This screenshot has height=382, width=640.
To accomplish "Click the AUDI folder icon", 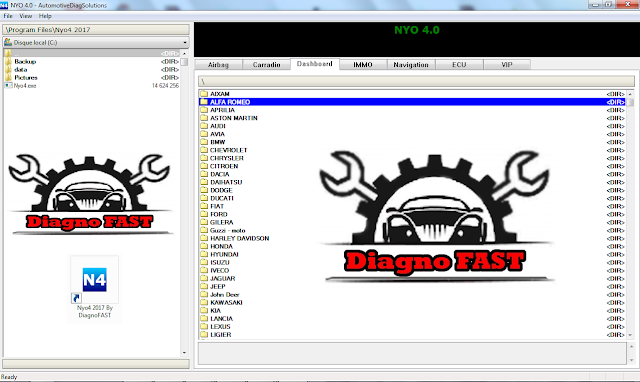I will [x=204, y=126].
